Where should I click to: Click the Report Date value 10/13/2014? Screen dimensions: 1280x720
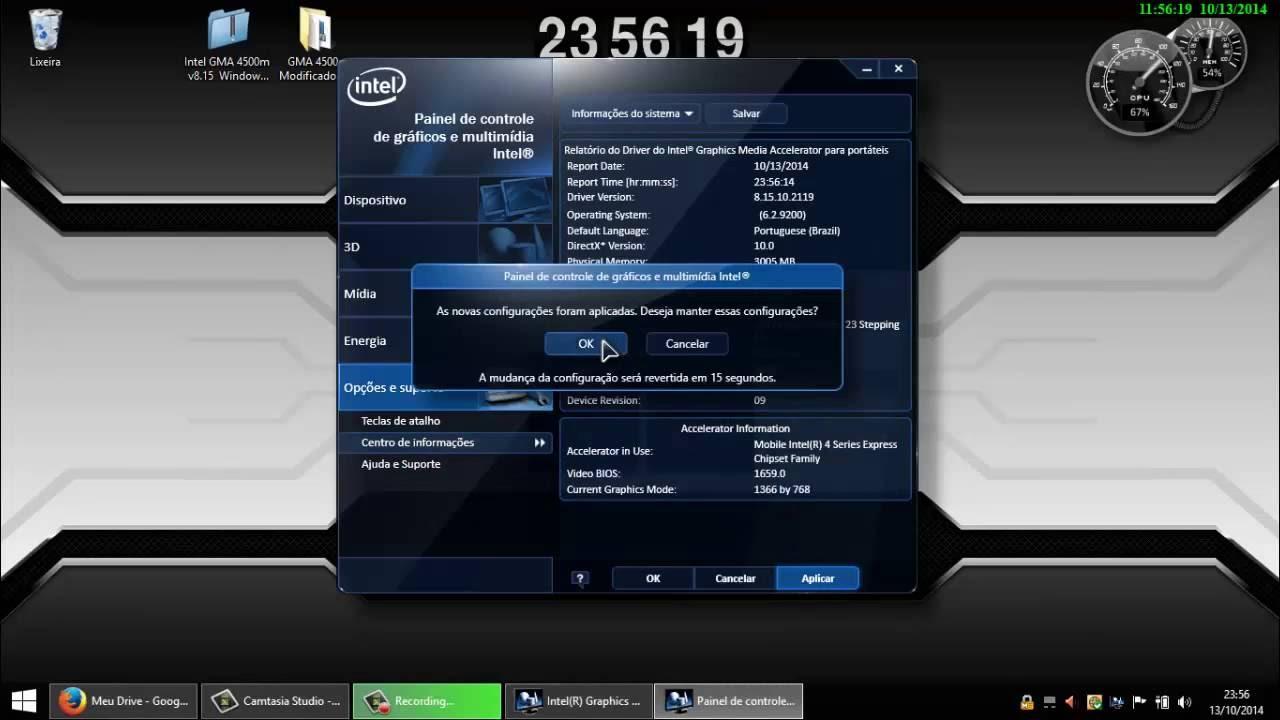point(781,166)
